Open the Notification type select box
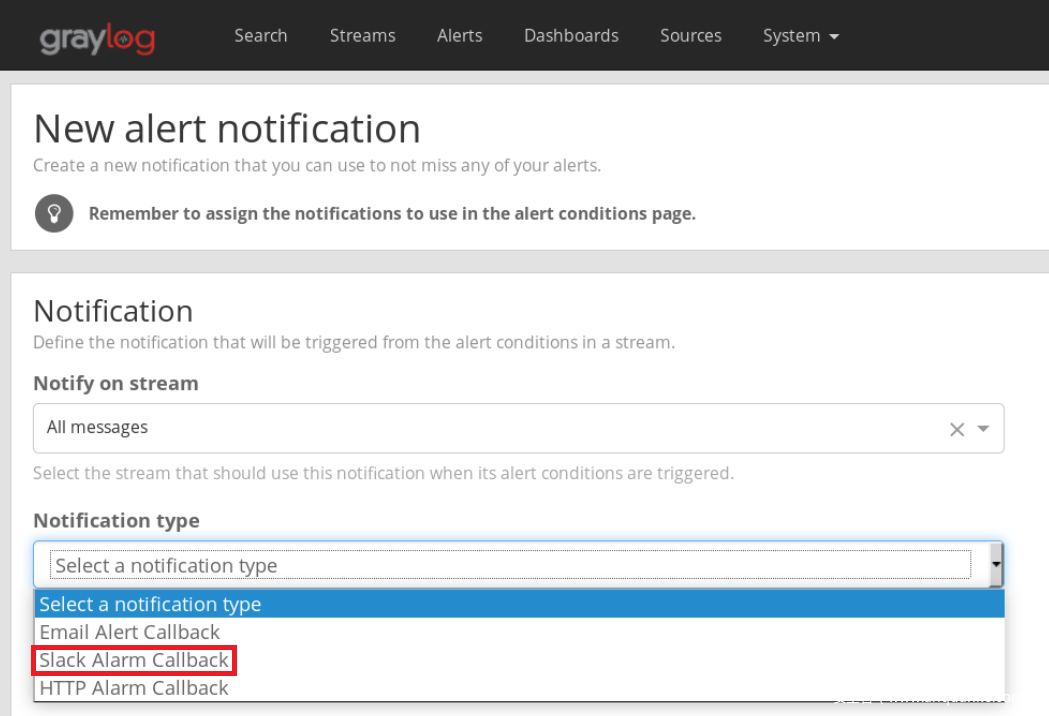This screenshot has width=1049, height=716. (518, 565)
